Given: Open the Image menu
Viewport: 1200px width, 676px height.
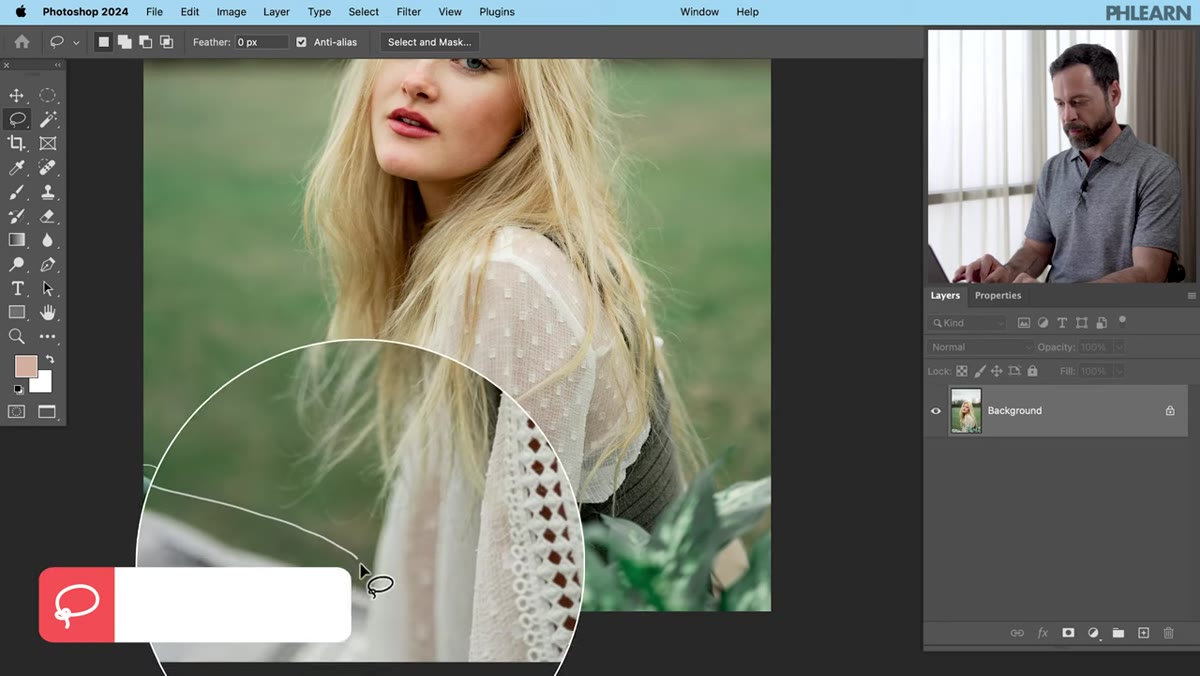Looking at the screenshot, I should pyautogui.click(x=231, y=12).
